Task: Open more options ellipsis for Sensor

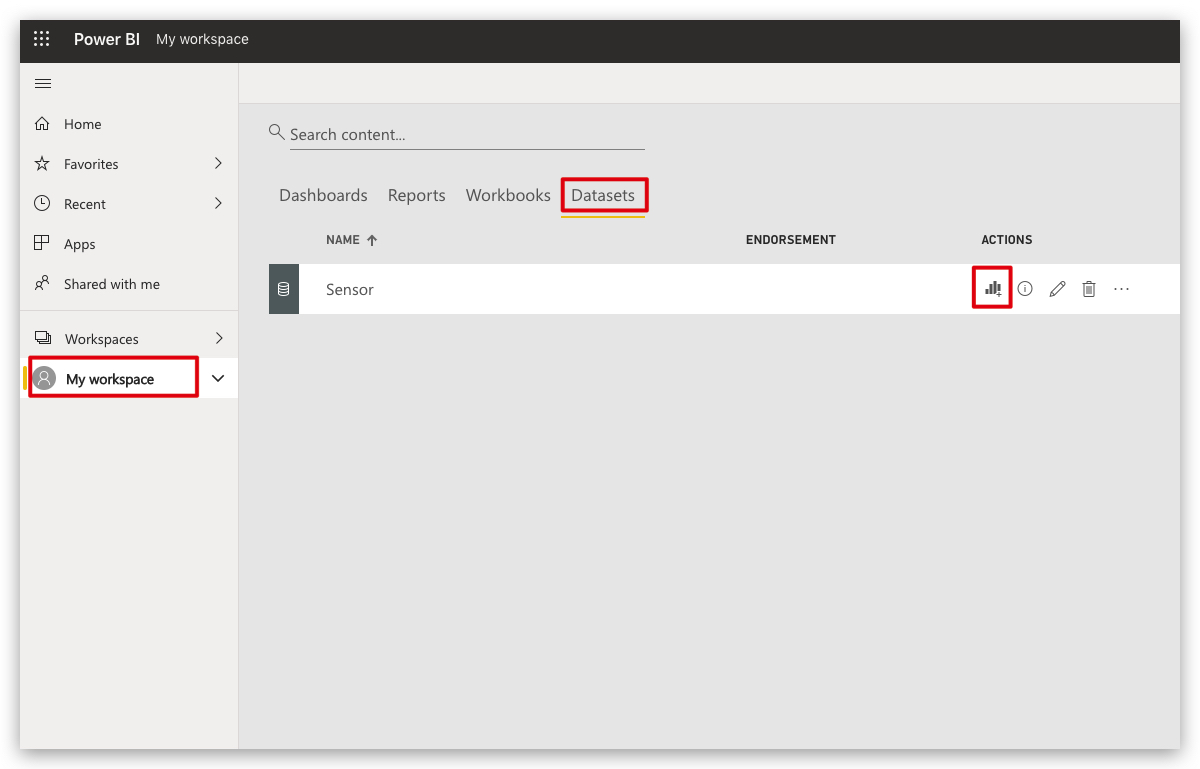Action: tap(1121, 289)
